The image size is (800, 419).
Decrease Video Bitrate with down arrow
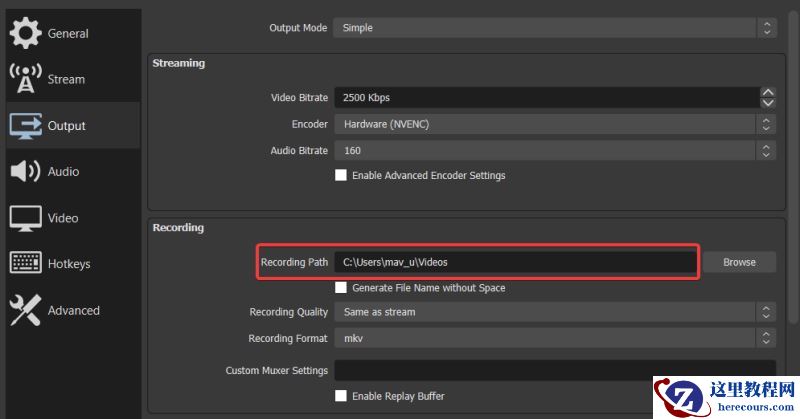[768, 103]
